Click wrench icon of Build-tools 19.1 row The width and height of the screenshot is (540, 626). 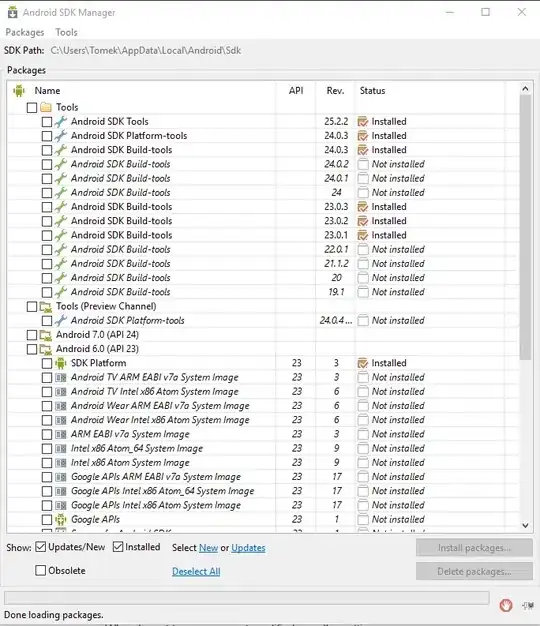(x=61, y=292)
